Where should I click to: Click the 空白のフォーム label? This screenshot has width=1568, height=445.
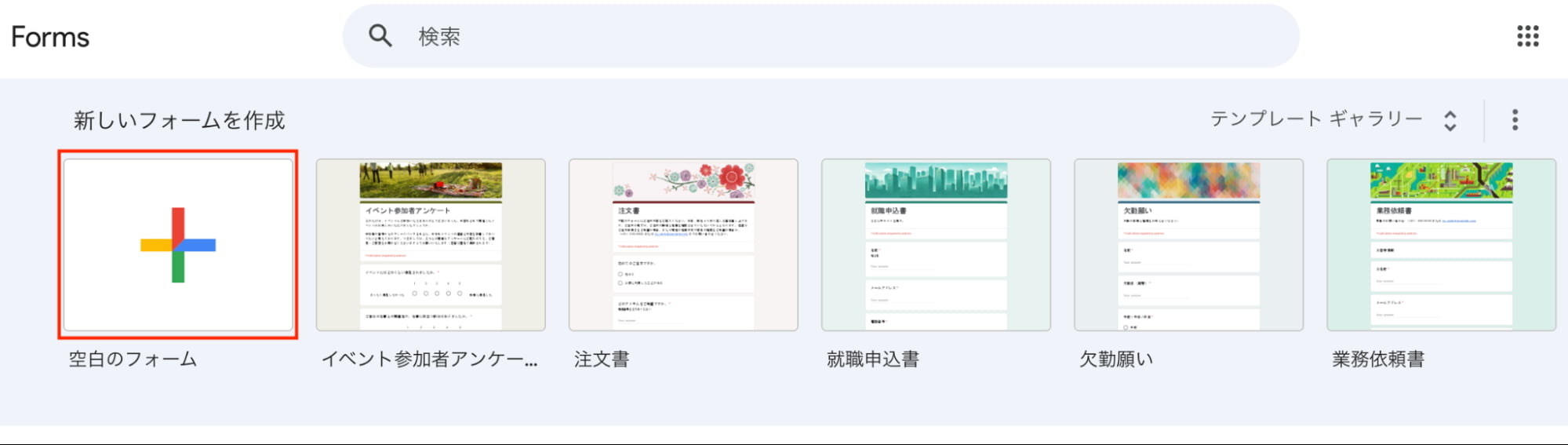(x=133, y=359)
